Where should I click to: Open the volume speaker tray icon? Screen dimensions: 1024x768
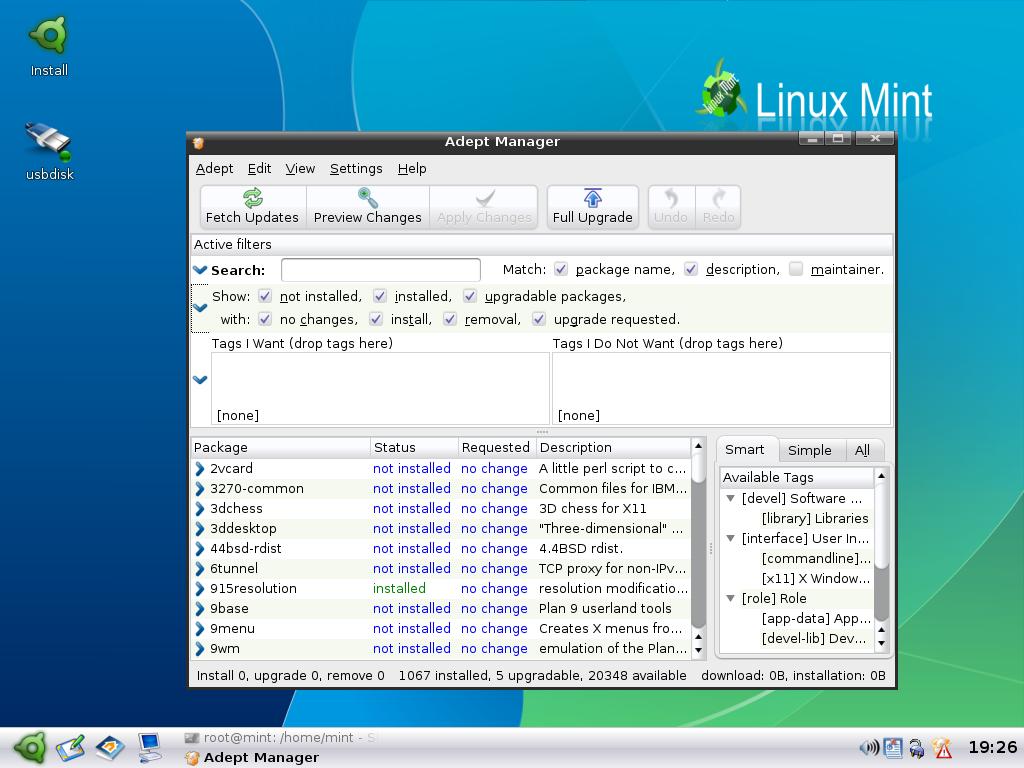[869, 748]
